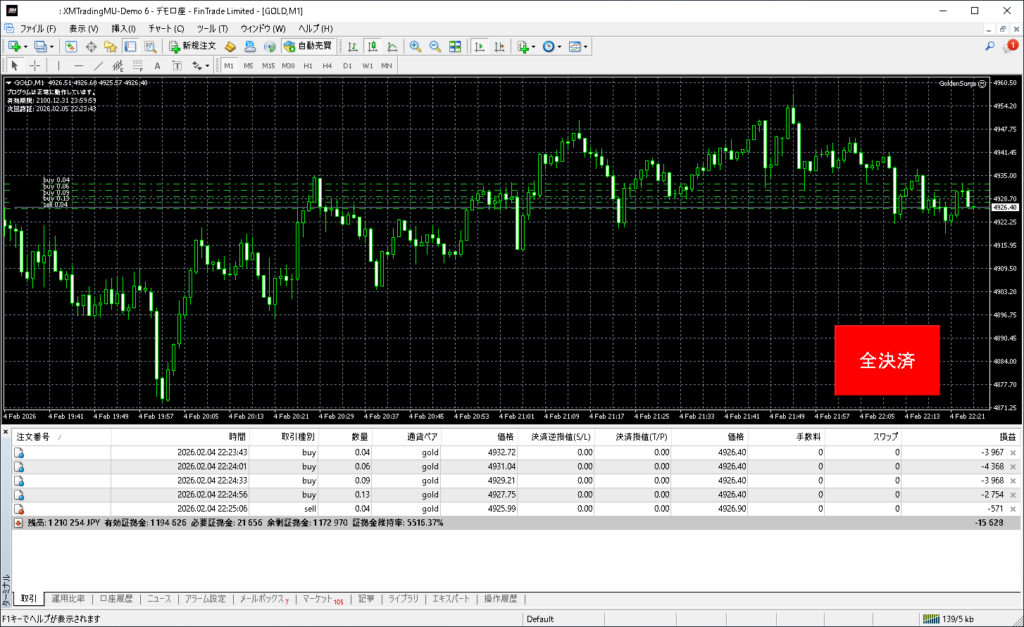Open the search magnifier in top right
Screen dimensions: 1024x627
tap(990, 46)
